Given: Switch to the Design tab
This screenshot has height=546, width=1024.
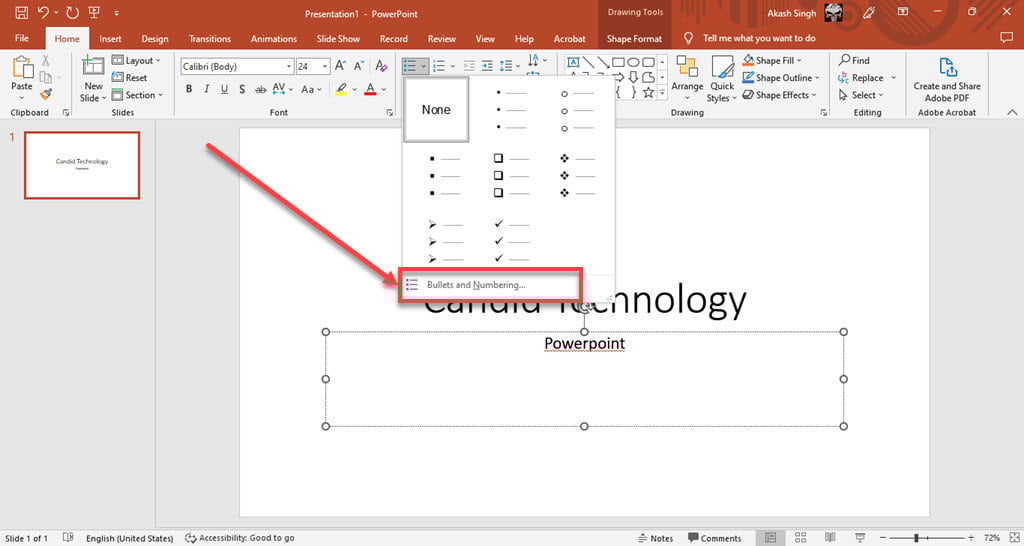Looking at the screenshot, I should pyautogui.click(x=155, y=39).
